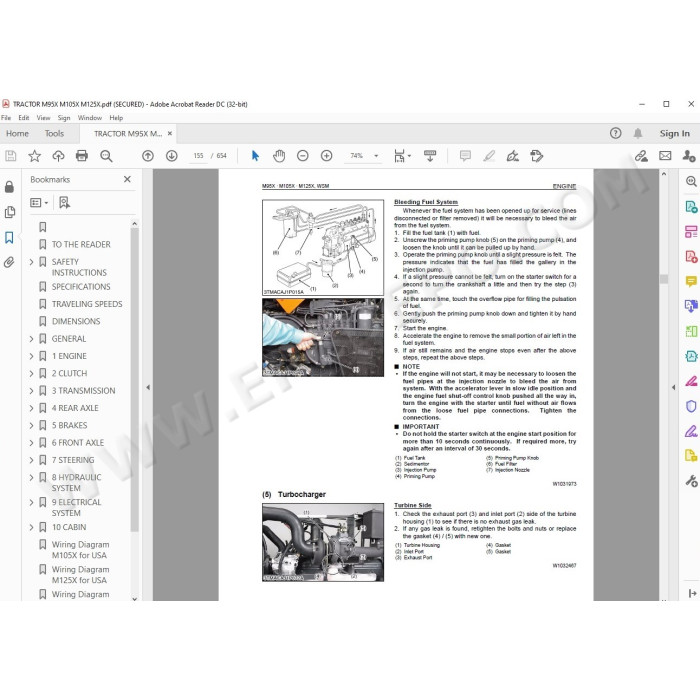Expand SAFETY INSTRUCTIONS bookmark
Screen dimensions: 700x700
pos(31,262)
